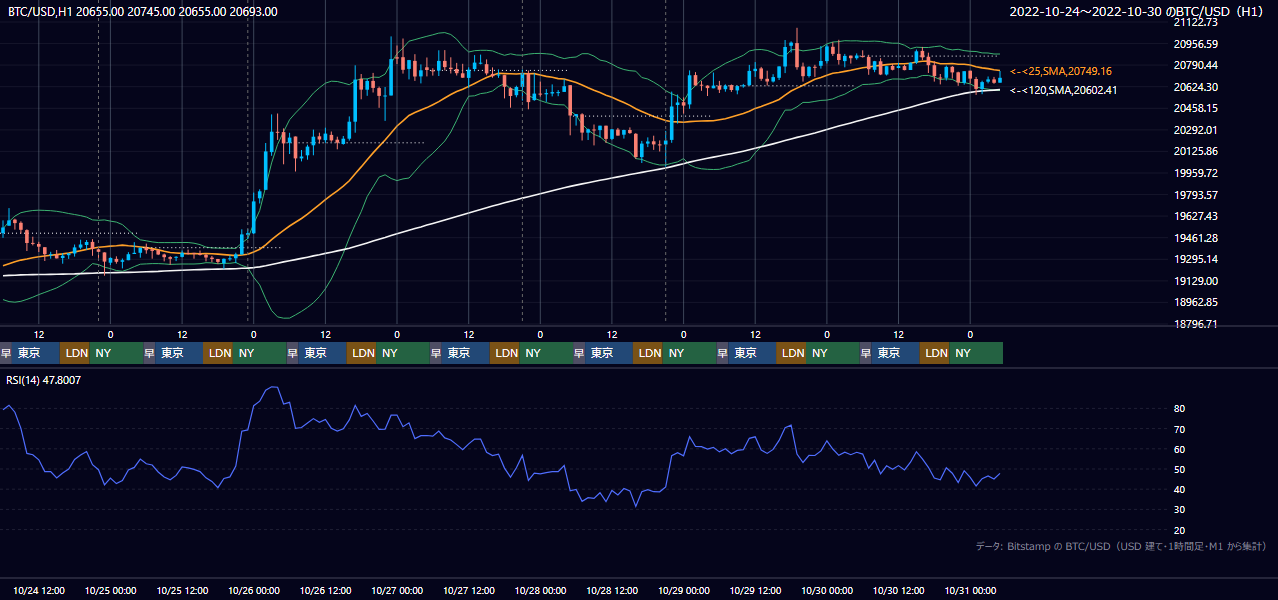The height and width of the screenshot is (600, 1278).
Task: Click the 10/25 00:00 time axis label
Action: [x=111, y=591]
